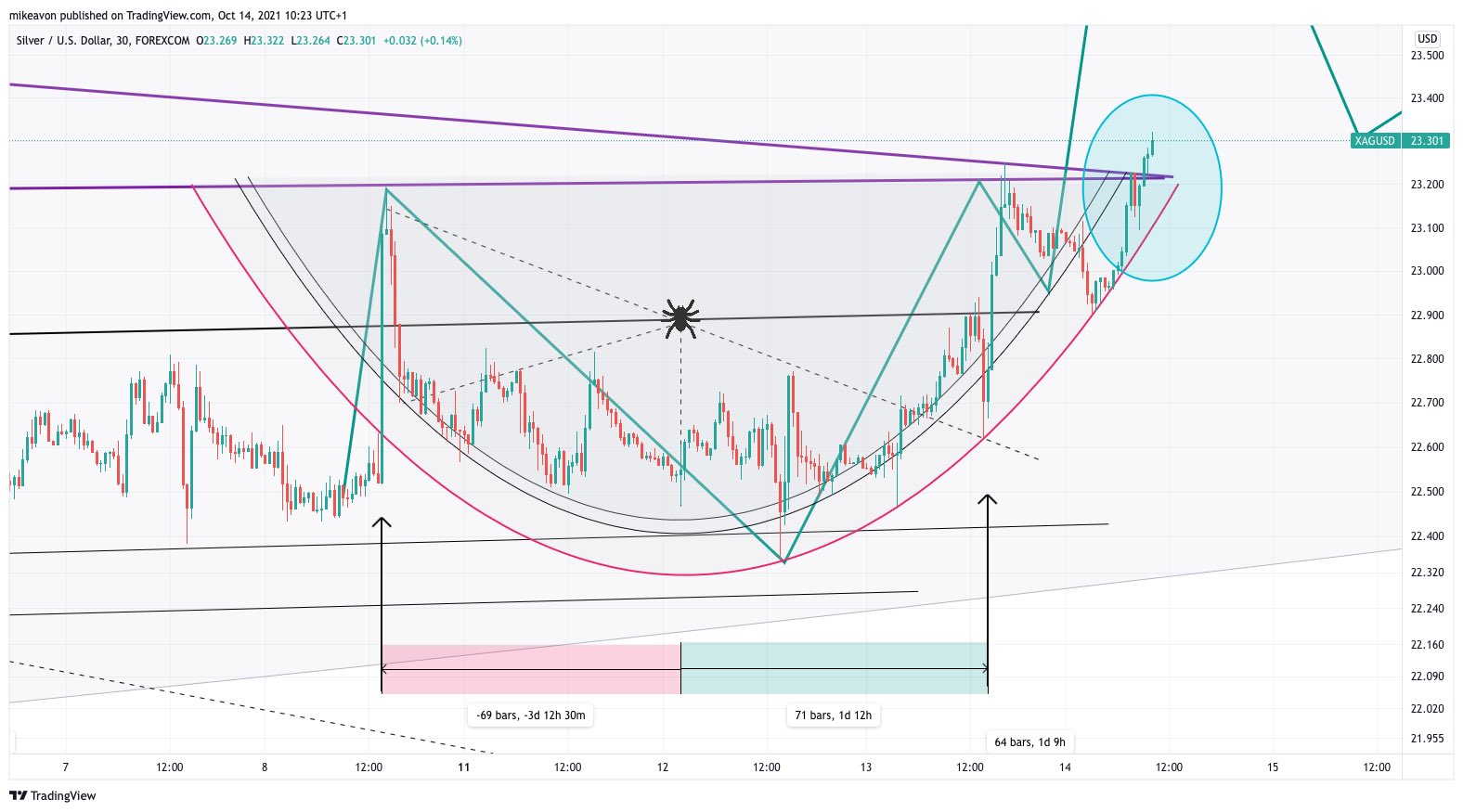
Task: Select the 64 bars, 1d 9h label
Action: 1029,741
